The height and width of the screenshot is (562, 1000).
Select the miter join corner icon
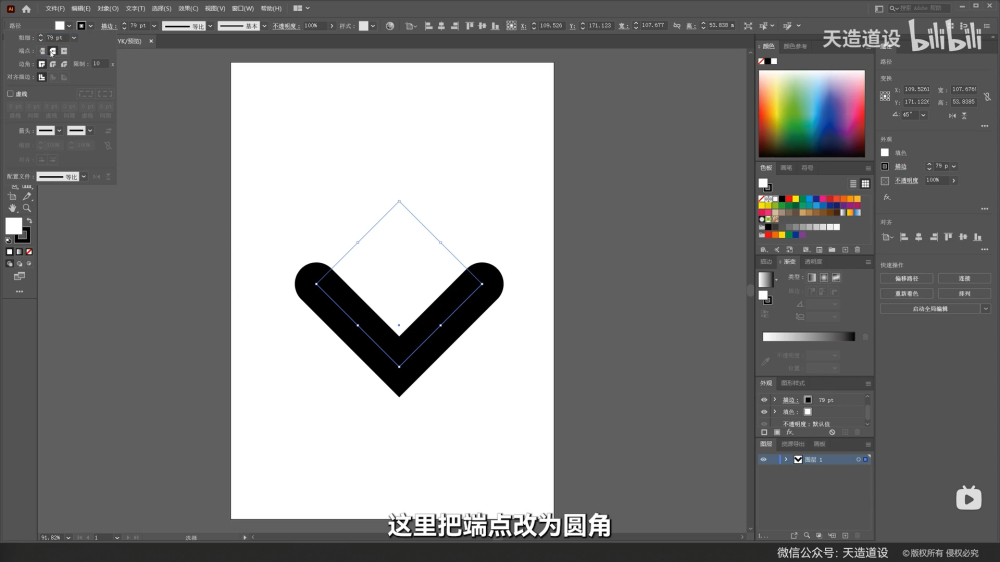click(42, 64)
